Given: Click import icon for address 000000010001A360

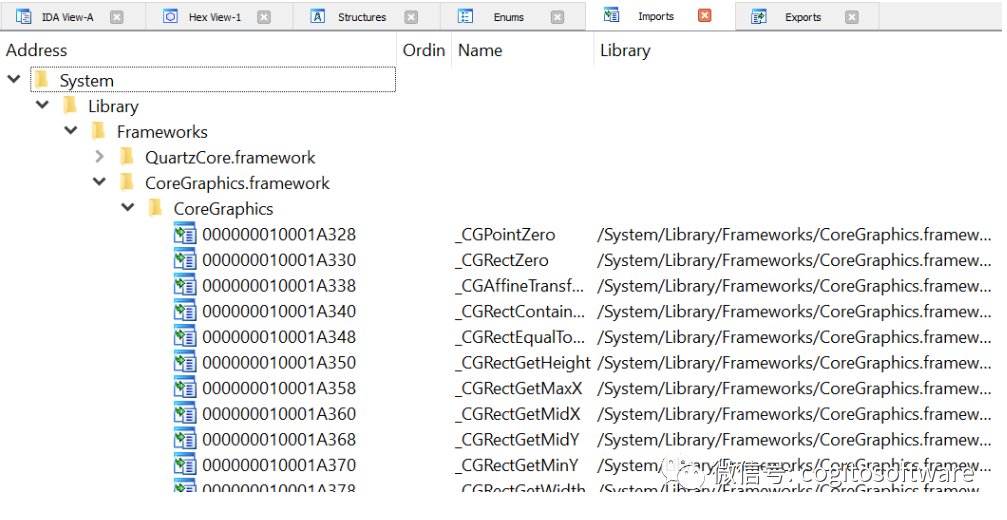Looking at the screenshot, I should point(185,414).
